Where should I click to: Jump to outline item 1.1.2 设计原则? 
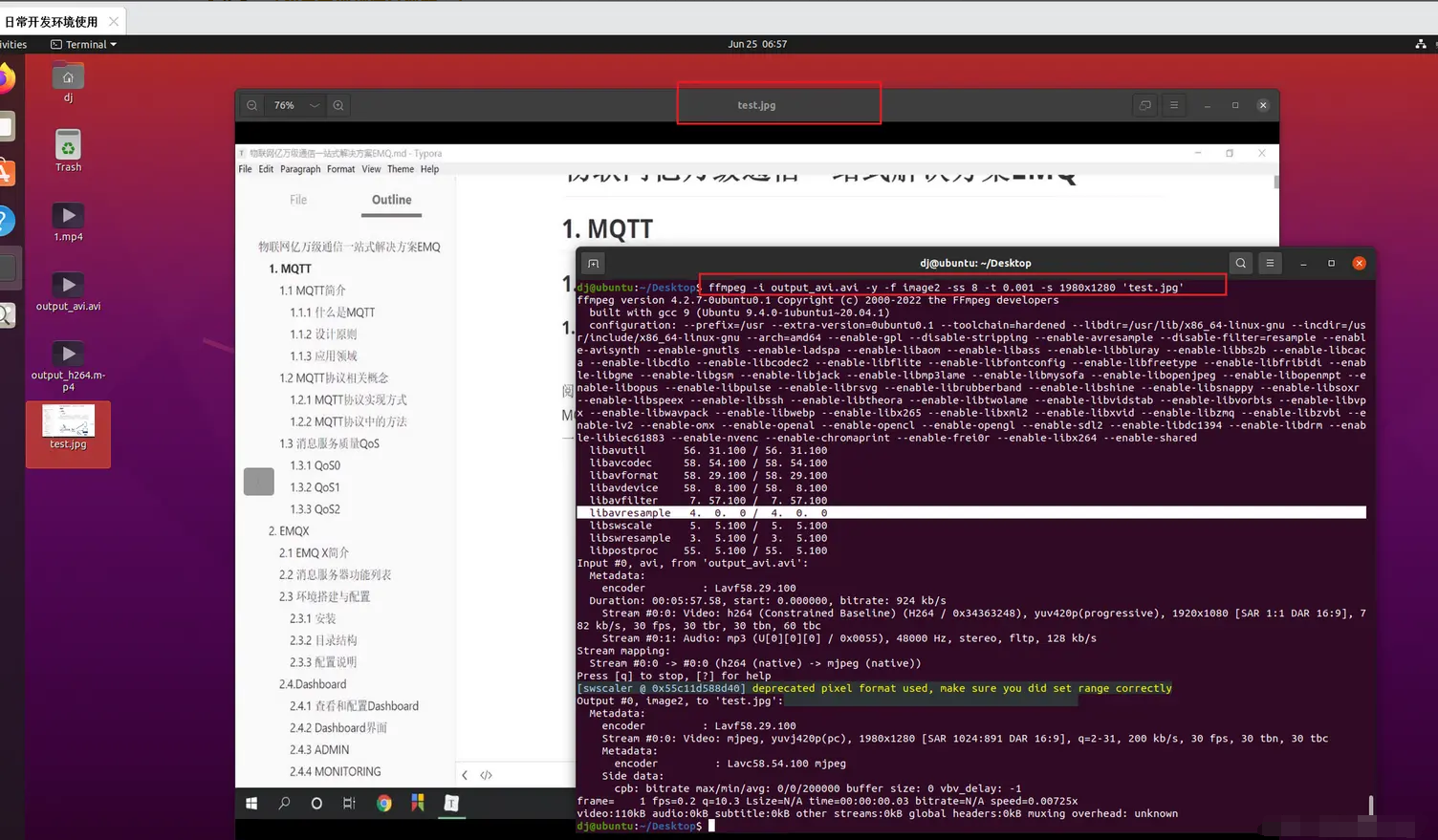(x=323, y=334)
